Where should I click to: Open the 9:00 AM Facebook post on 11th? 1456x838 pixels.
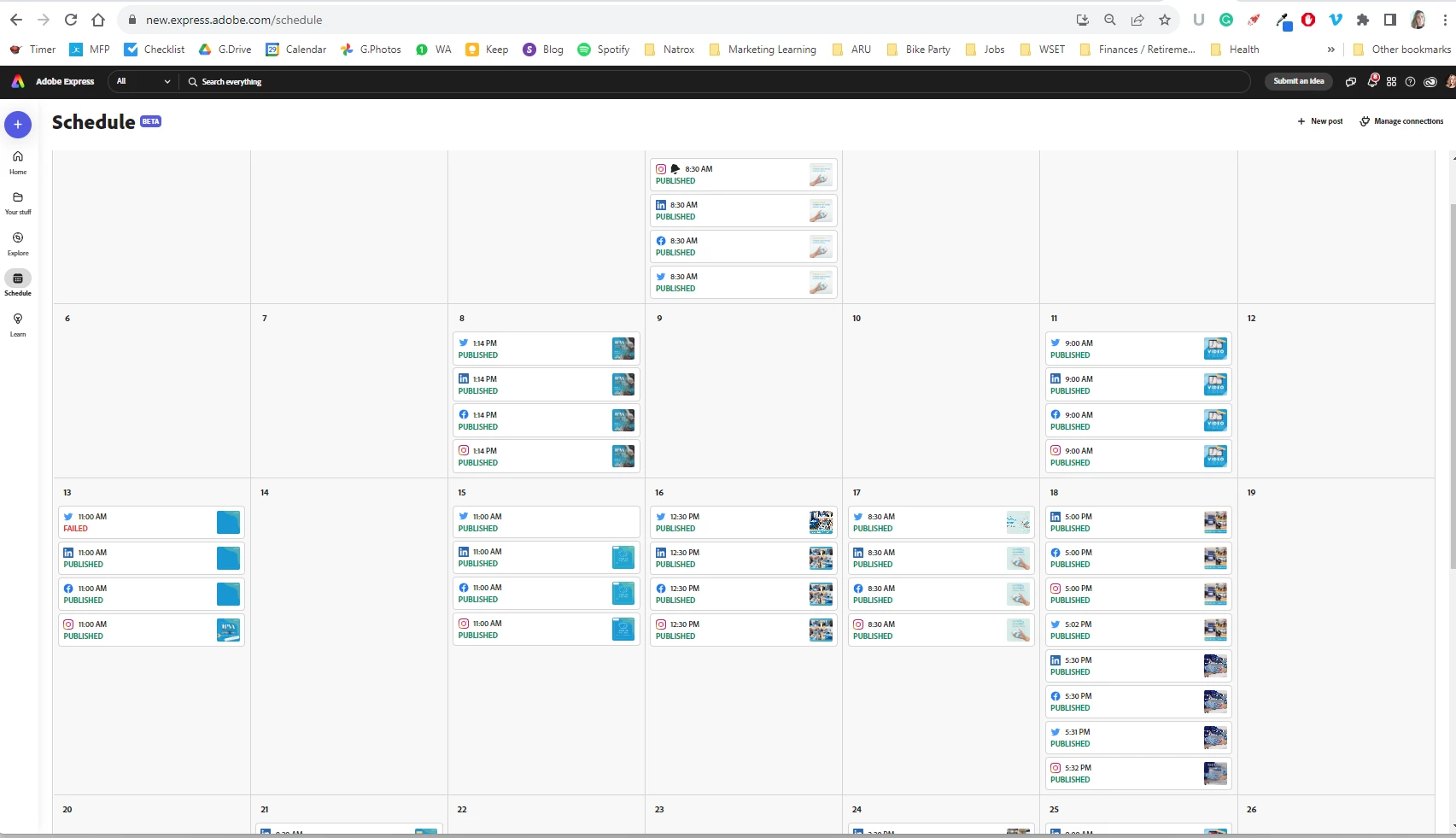tap(1138, 420)
